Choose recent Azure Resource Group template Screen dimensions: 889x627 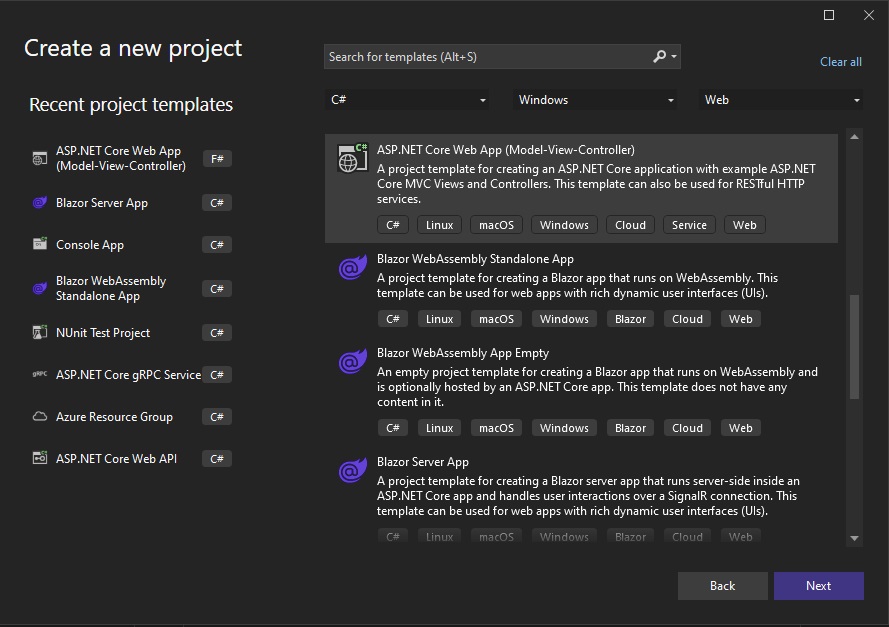point(132,417)
